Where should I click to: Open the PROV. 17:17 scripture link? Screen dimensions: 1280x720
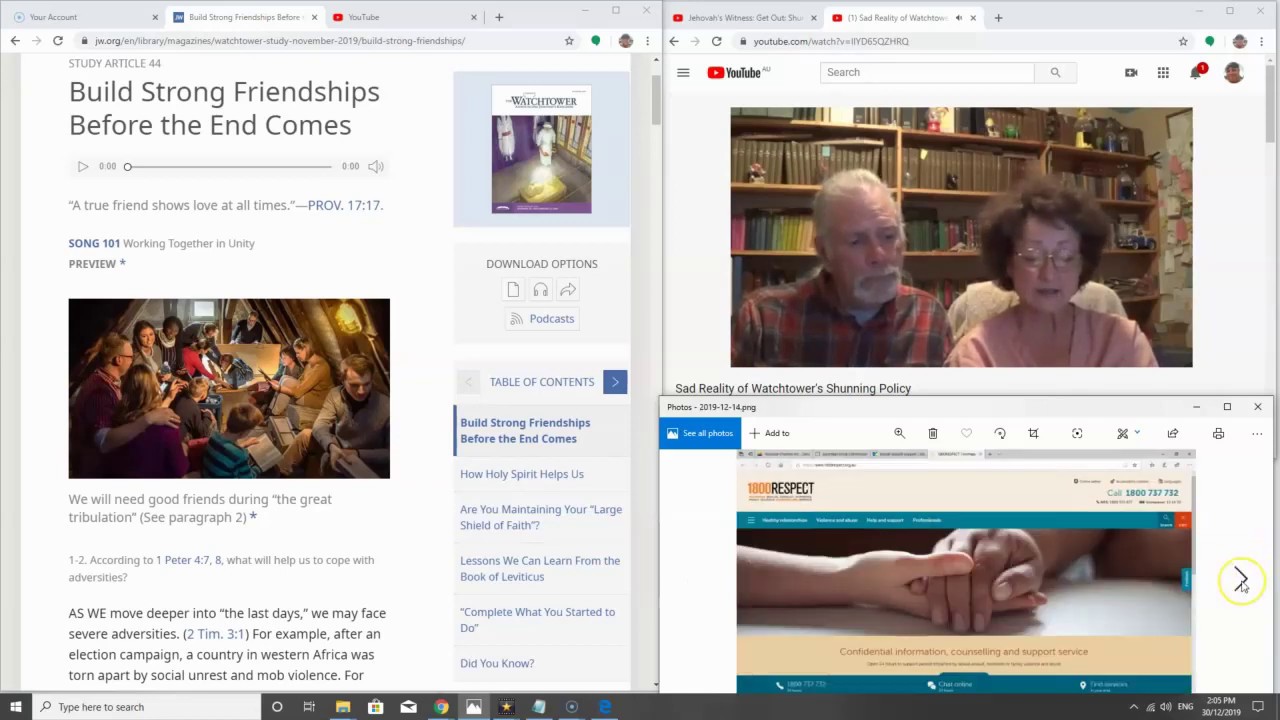coord(344,205)
